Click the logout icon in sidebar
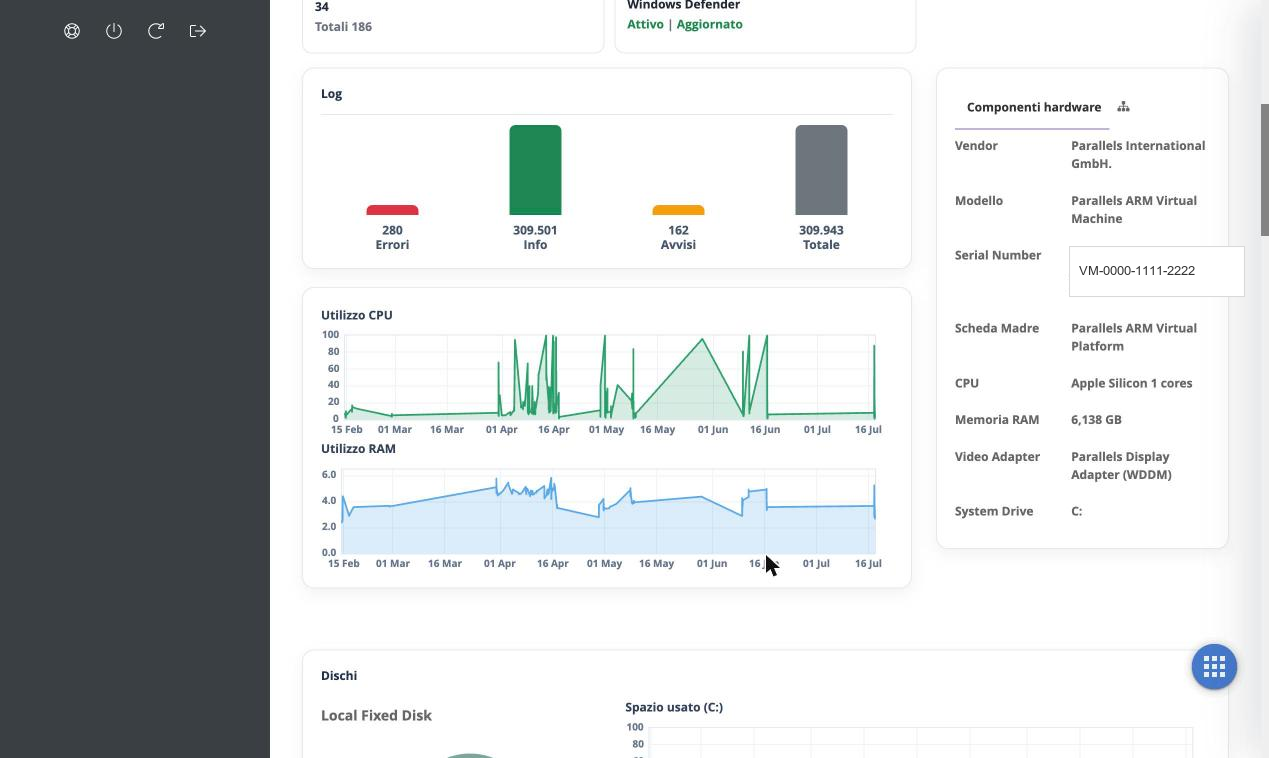This screenshot has height=758, width=1269. (198, 31)
